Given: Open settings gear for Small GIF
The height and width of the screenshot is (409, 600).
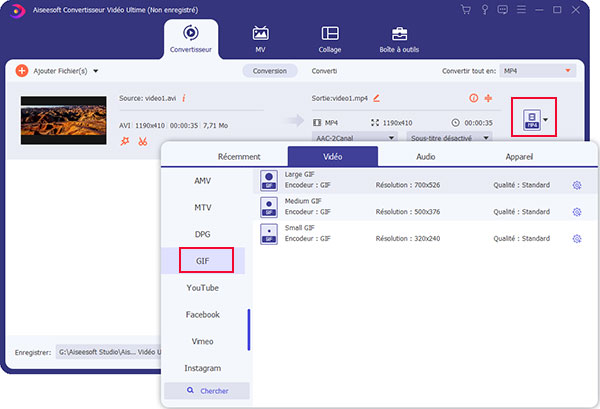Looking at the screenshot, I should pyautogui.click(x=576, y=239).
